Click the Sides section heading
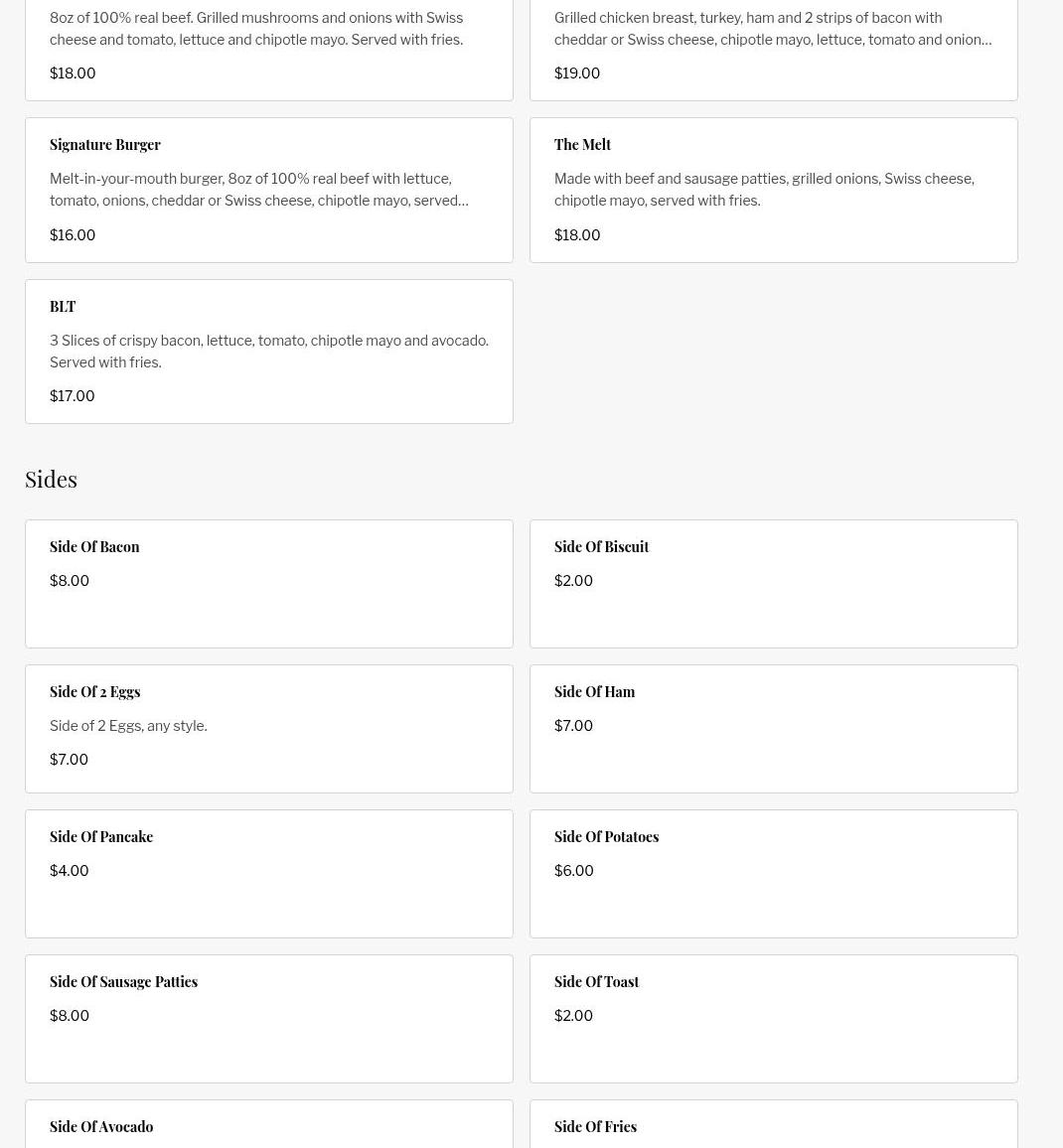The width and height of the screenshot is (1063, 1148). click(51, 479)
